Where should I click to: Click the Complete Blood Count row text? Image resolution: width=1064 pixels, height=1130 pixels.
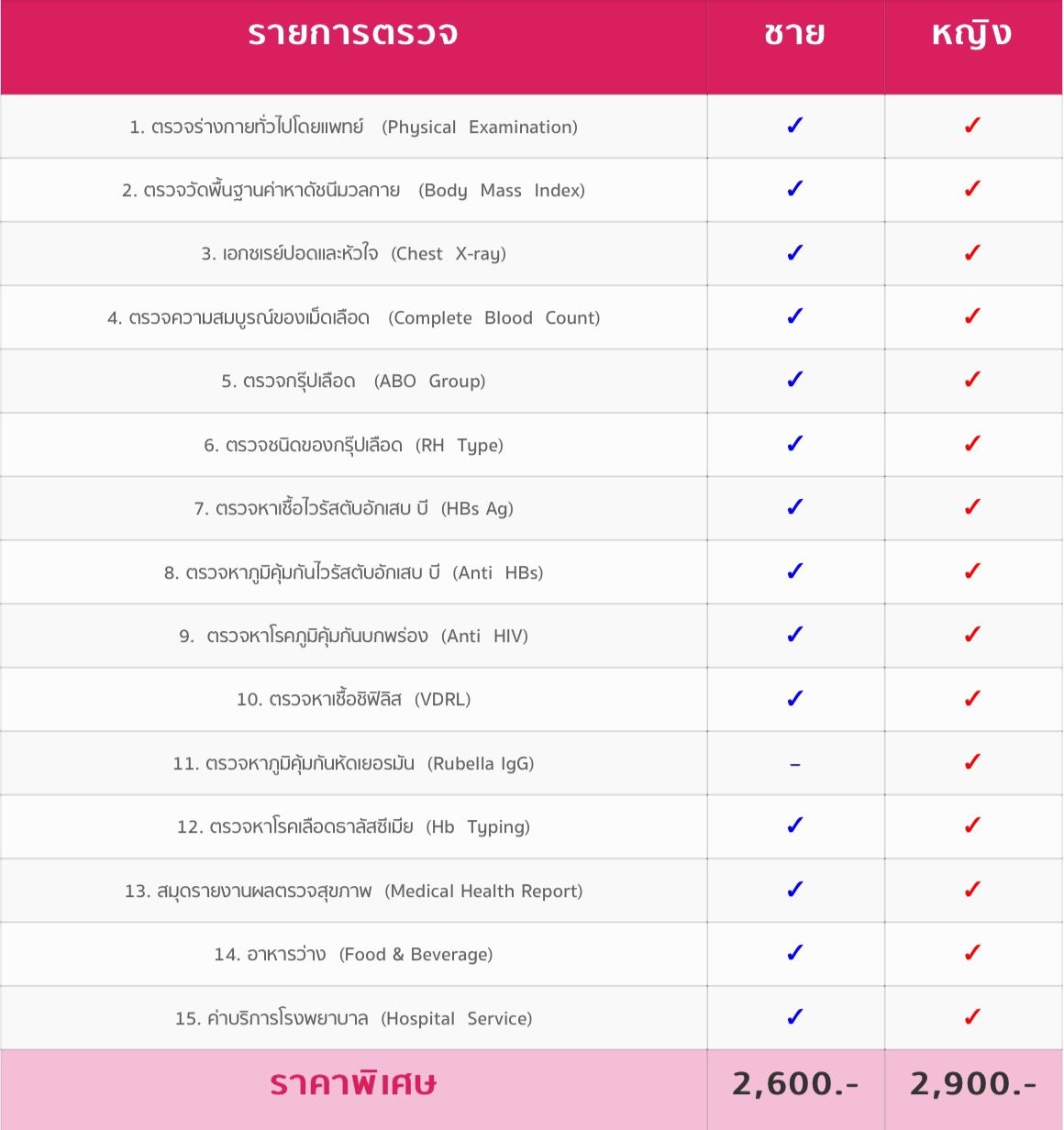353,318
